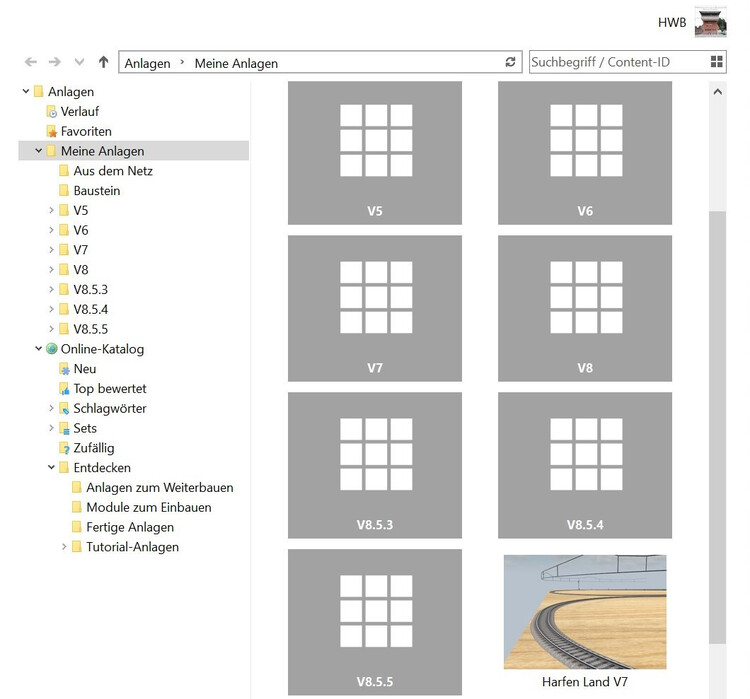The height and width of the screenshot is (699, 750).
Task: Open the Top bewertet thumbs-up icon
Action: (64, 388)
